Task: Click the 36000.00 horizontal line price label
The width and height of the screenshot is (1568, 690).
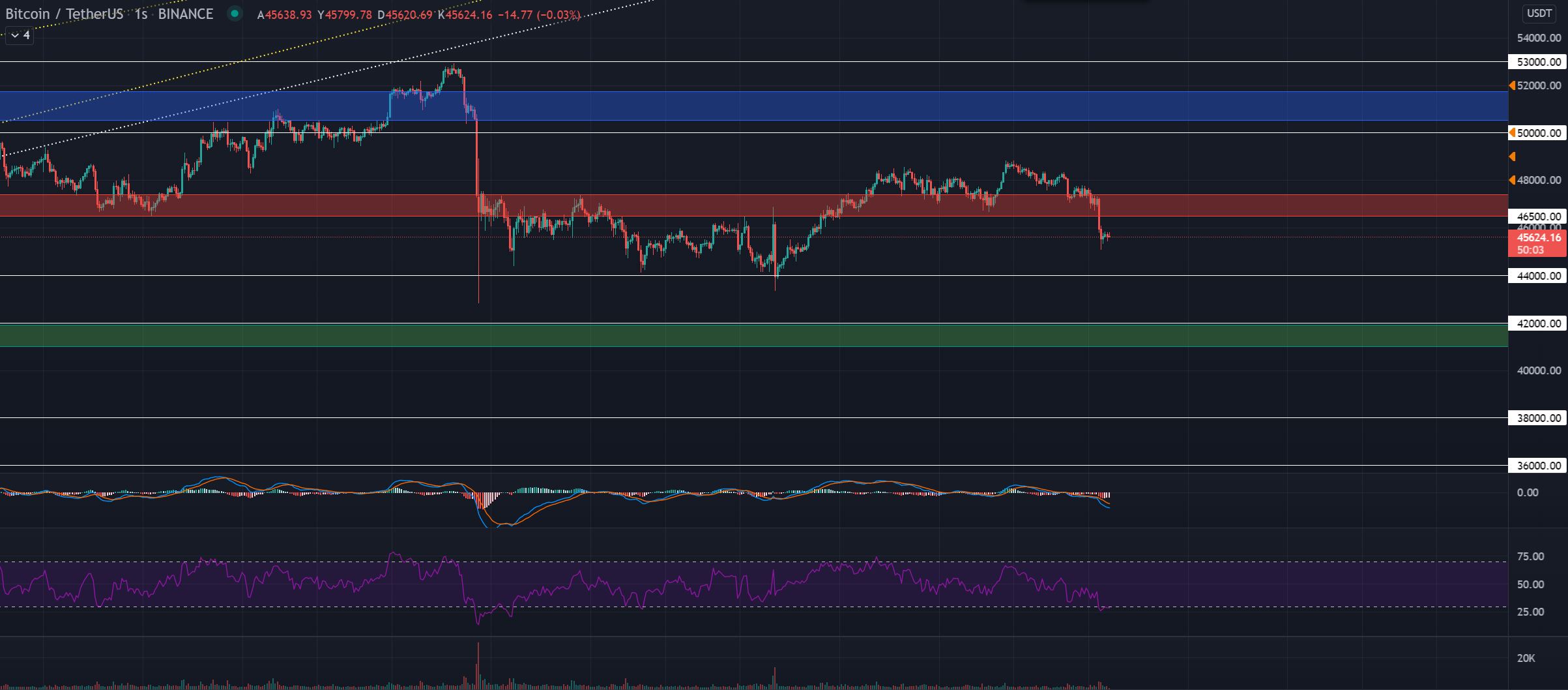Action: (x=1538, y=466)
